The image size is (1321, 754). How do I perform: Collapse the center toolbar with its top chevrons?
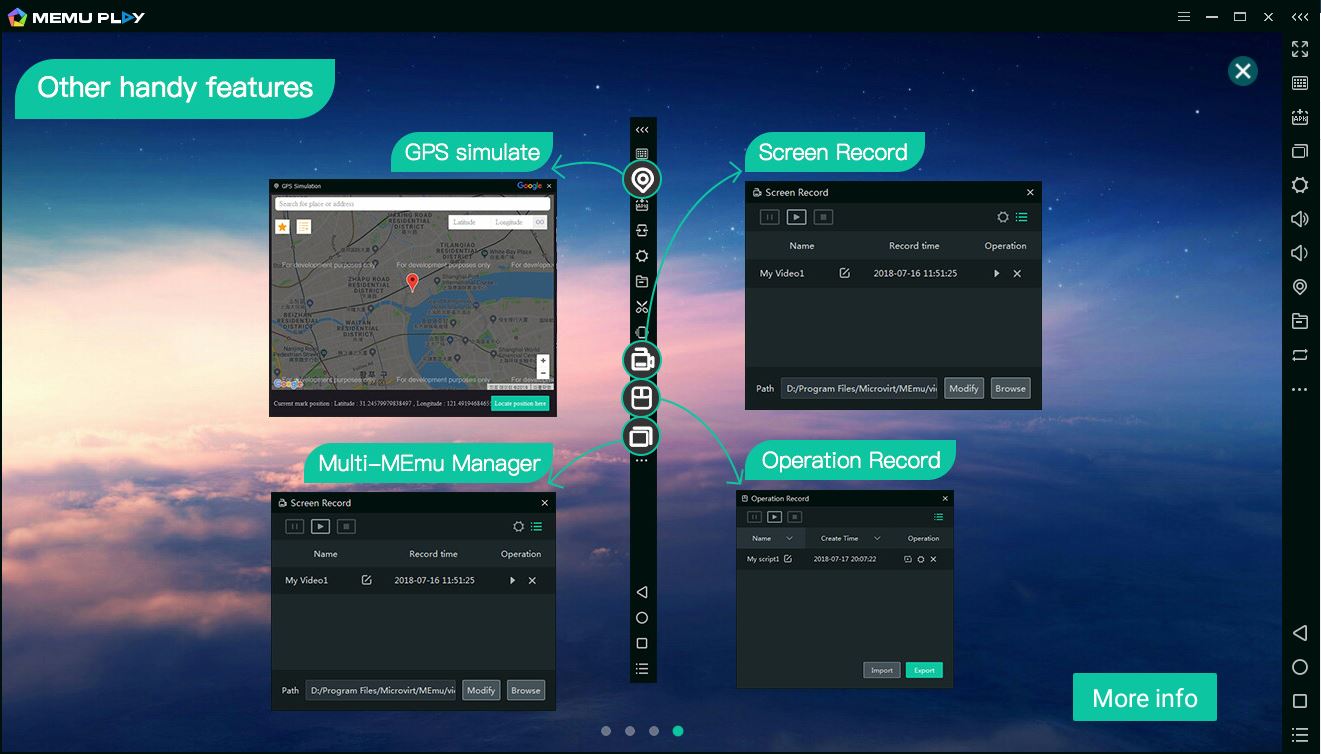point(642,129)
